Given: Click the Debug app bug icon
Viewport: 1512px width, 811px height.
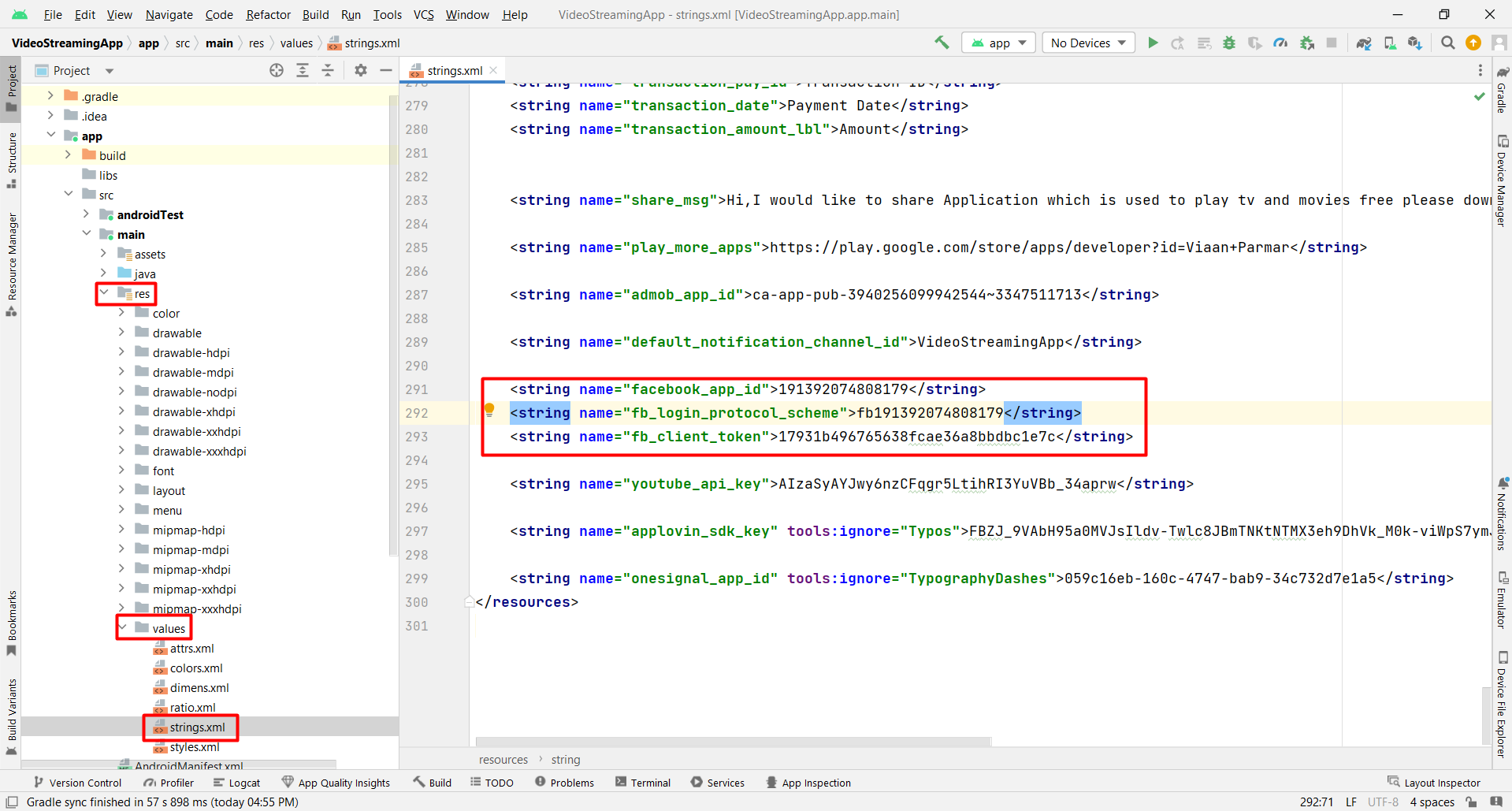Looking at the screenshot, I should (1228, 43).
